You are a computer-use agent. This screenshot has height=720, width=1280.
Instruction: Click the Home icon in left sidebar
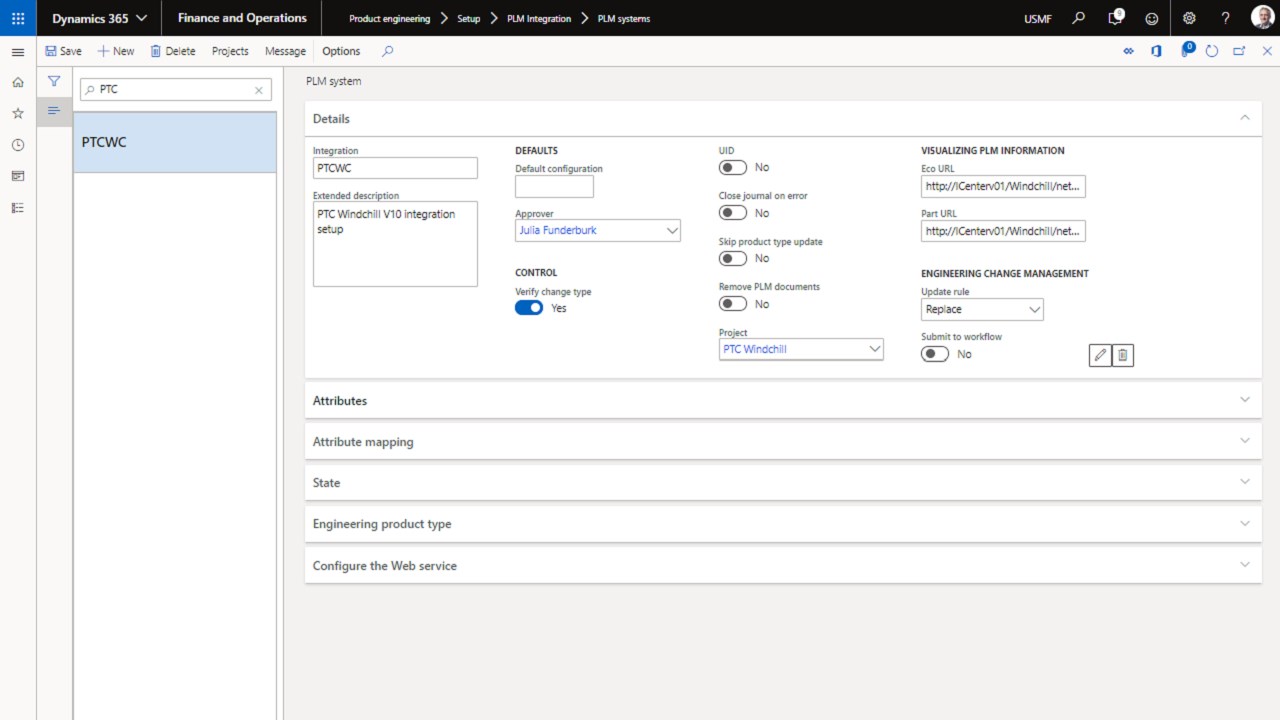point(18,82)
